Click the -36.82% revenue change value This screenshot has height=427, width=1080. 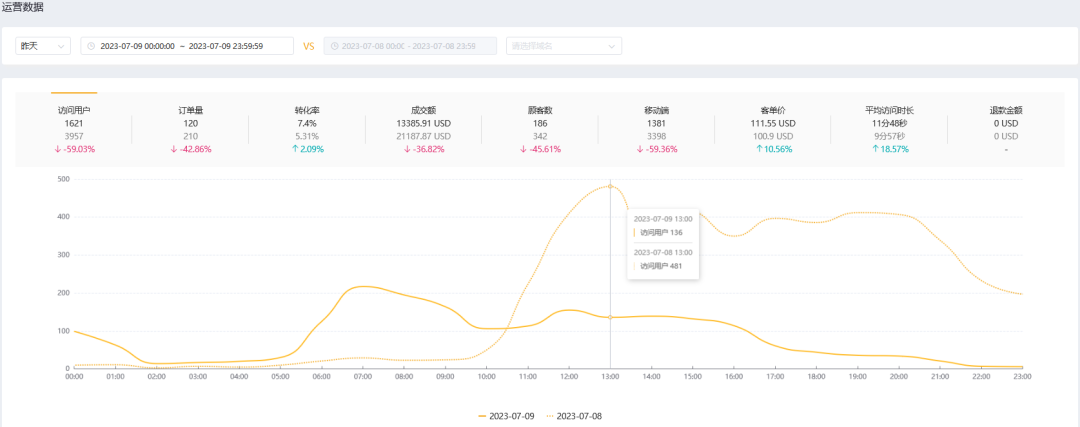coord(424,149)
